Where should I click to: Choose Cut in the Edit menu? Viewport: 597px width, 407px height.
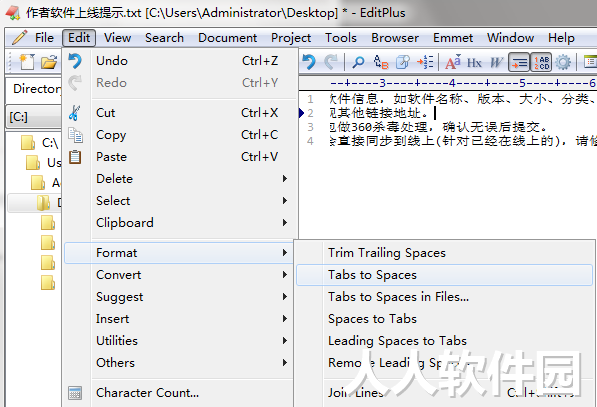click(180, 113)
